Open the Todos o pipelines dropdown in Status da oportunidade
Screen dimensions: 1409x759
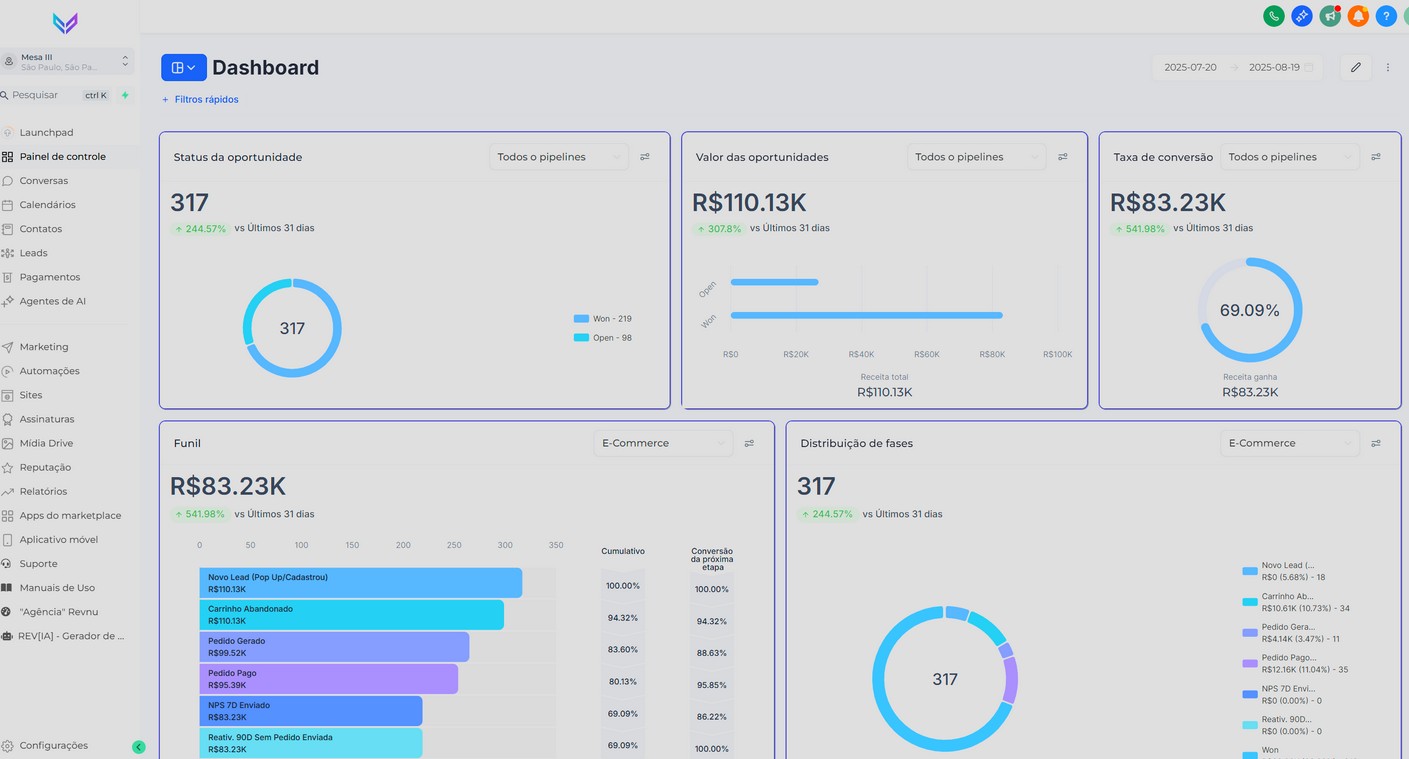(x=559, y=157)
